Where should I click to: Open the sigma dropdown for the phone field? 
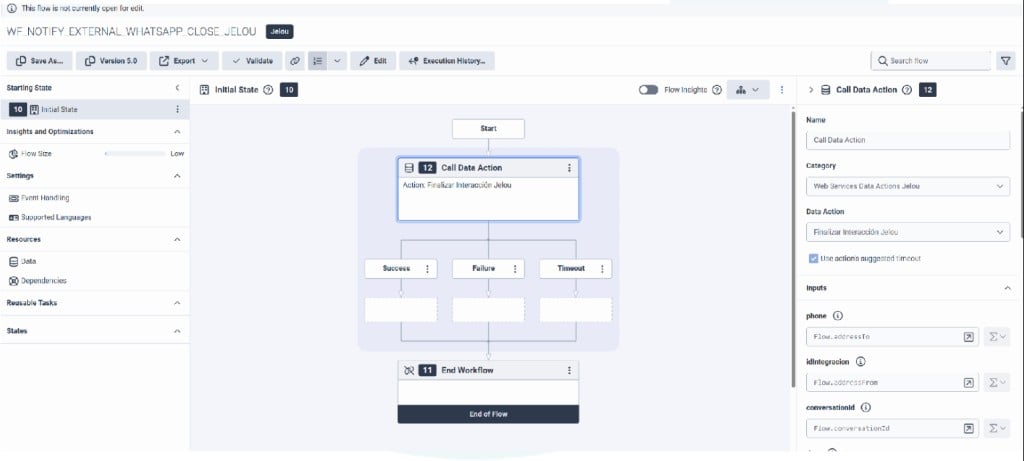tap(997, 337)
